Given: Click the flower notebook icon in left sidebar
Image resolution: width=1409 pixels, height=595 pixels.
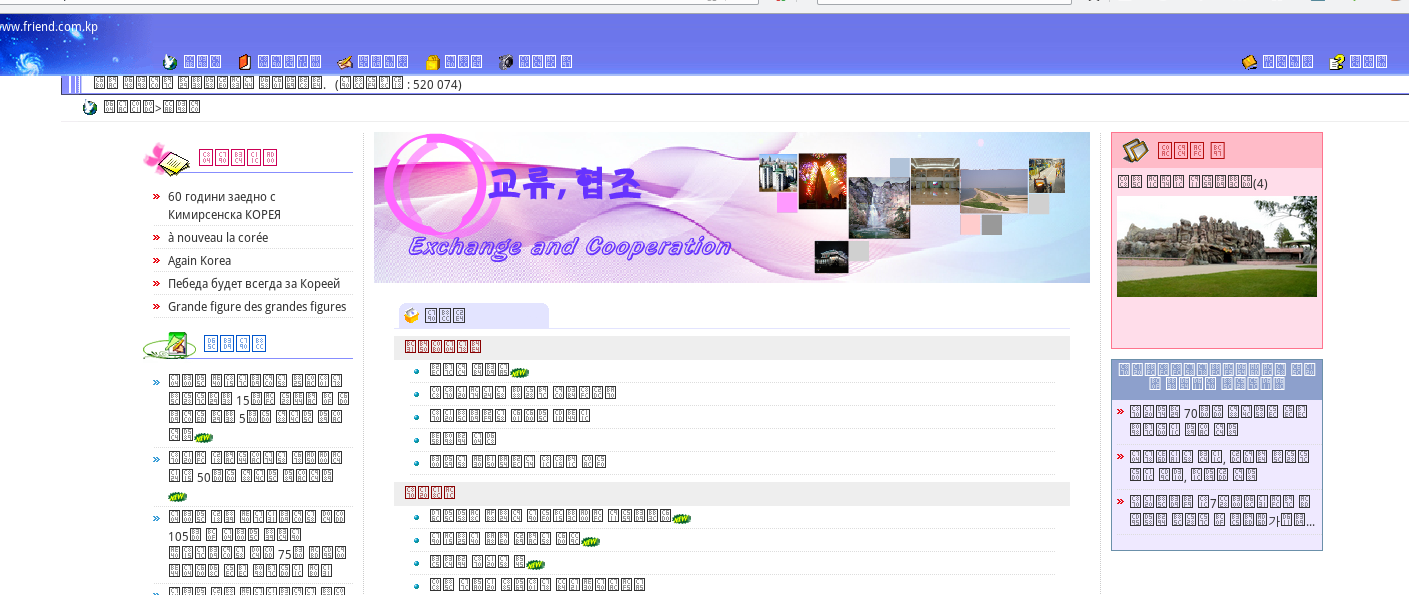Looking at the screenshot, I should 167,158.
